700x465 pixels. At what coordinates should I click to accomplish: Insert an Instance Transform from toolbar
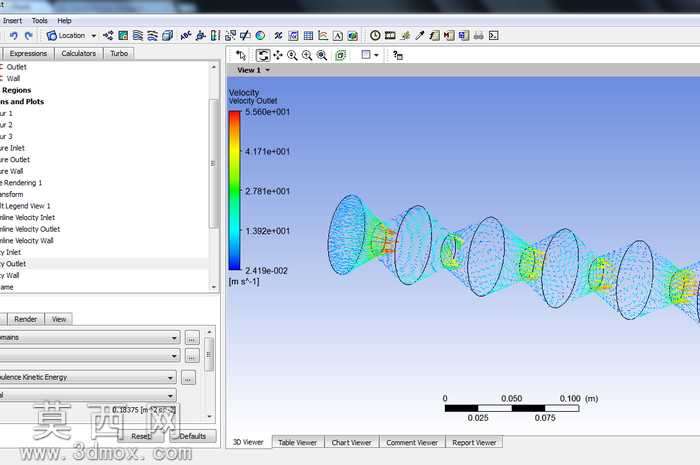(x=230, y=35)
